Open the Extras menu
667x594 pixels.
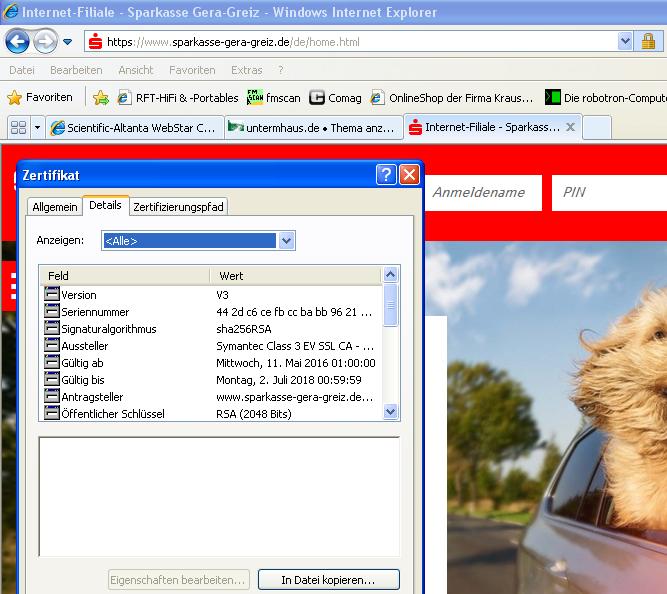coord(246,70)
